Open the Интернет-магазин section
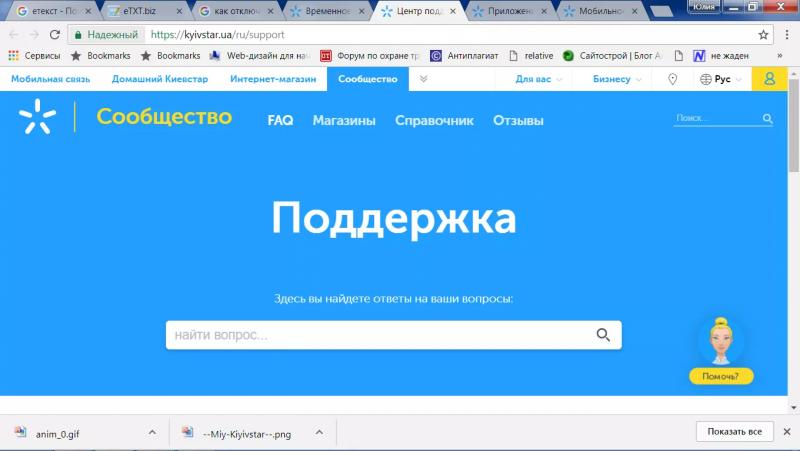The image size is (800, 451). pos(273,79)
